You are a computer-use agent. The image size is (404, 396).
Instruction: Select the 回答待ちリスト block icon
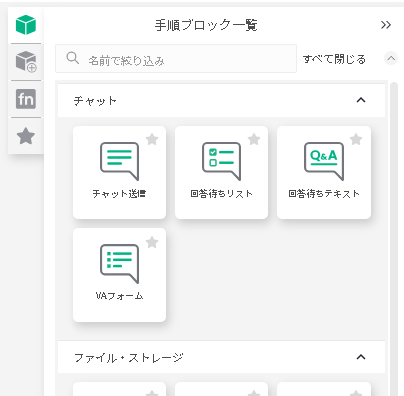coord(221,162)
